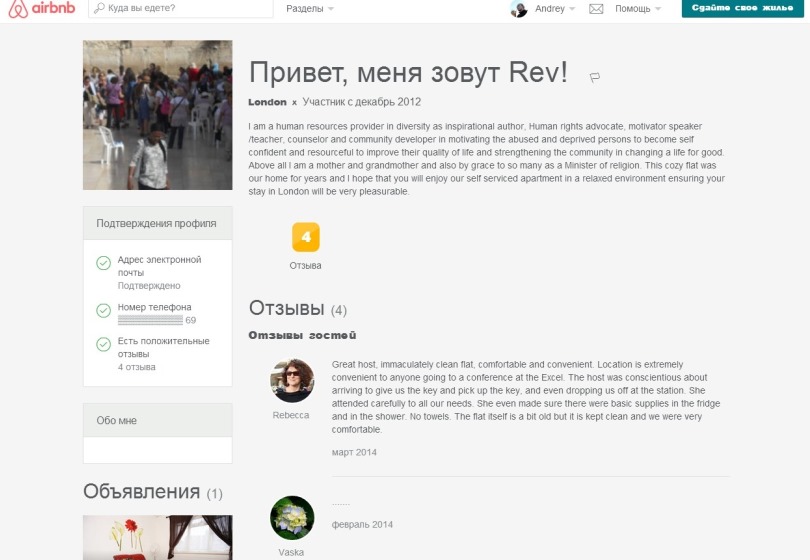
Task: Click the 'Участник с декабрь 2012' text
Action: point(362,102)
